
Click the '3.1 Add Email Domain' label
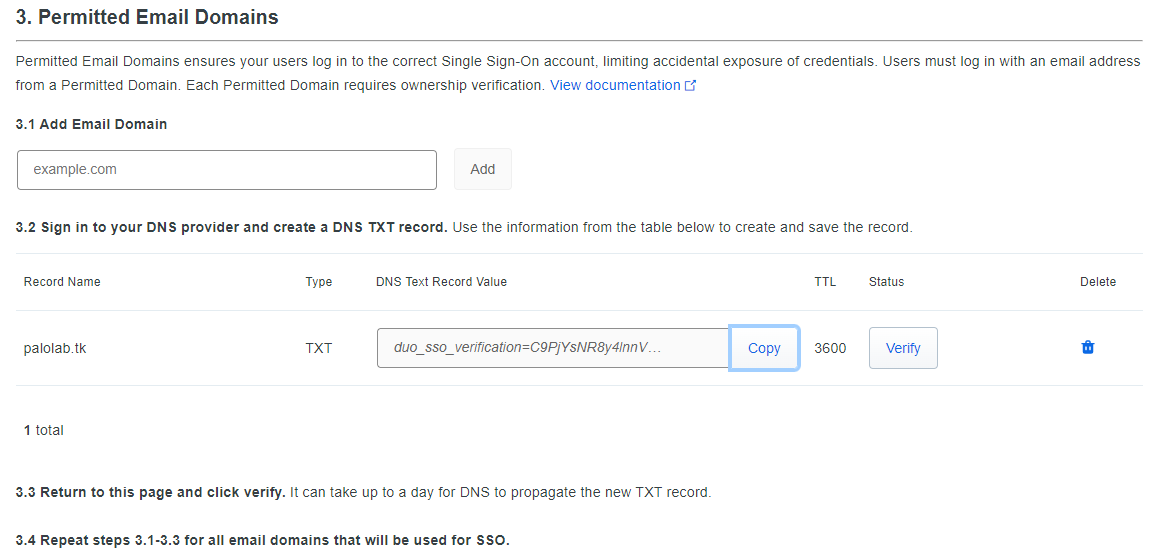(92, 125)
